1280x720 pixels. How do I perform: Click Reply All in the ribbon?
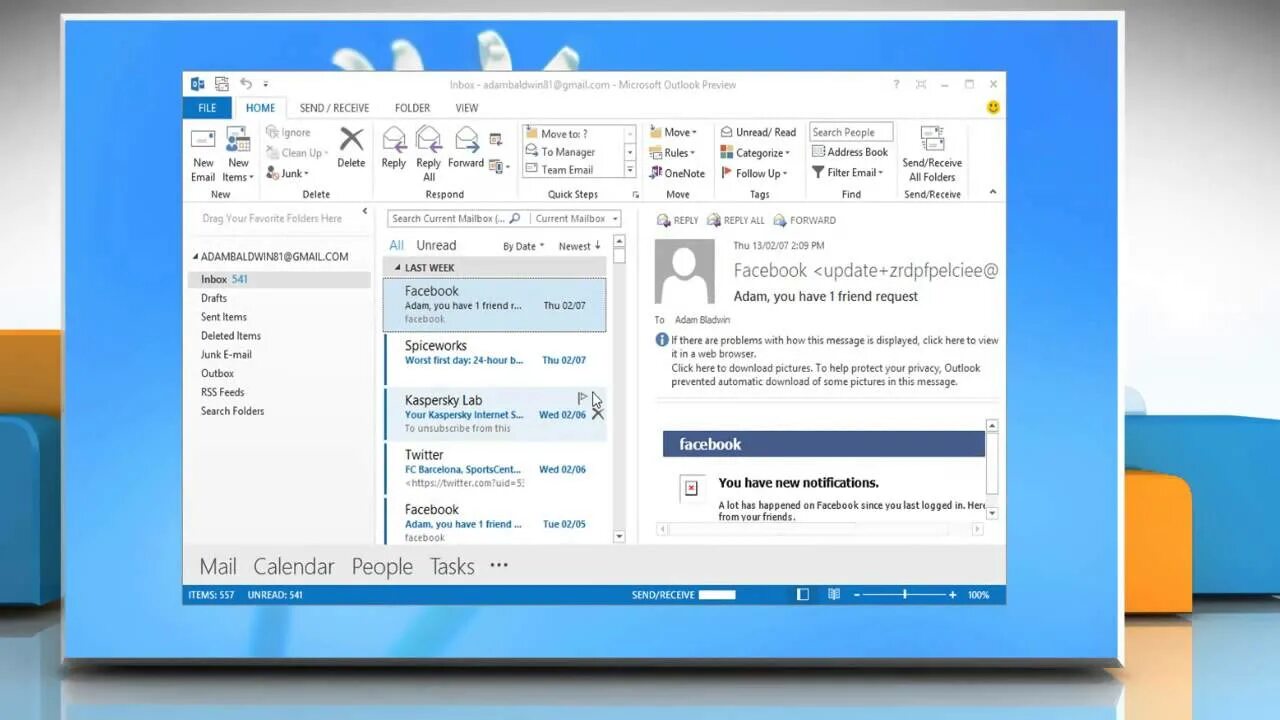pyautogui.click(x=429, y=154)
